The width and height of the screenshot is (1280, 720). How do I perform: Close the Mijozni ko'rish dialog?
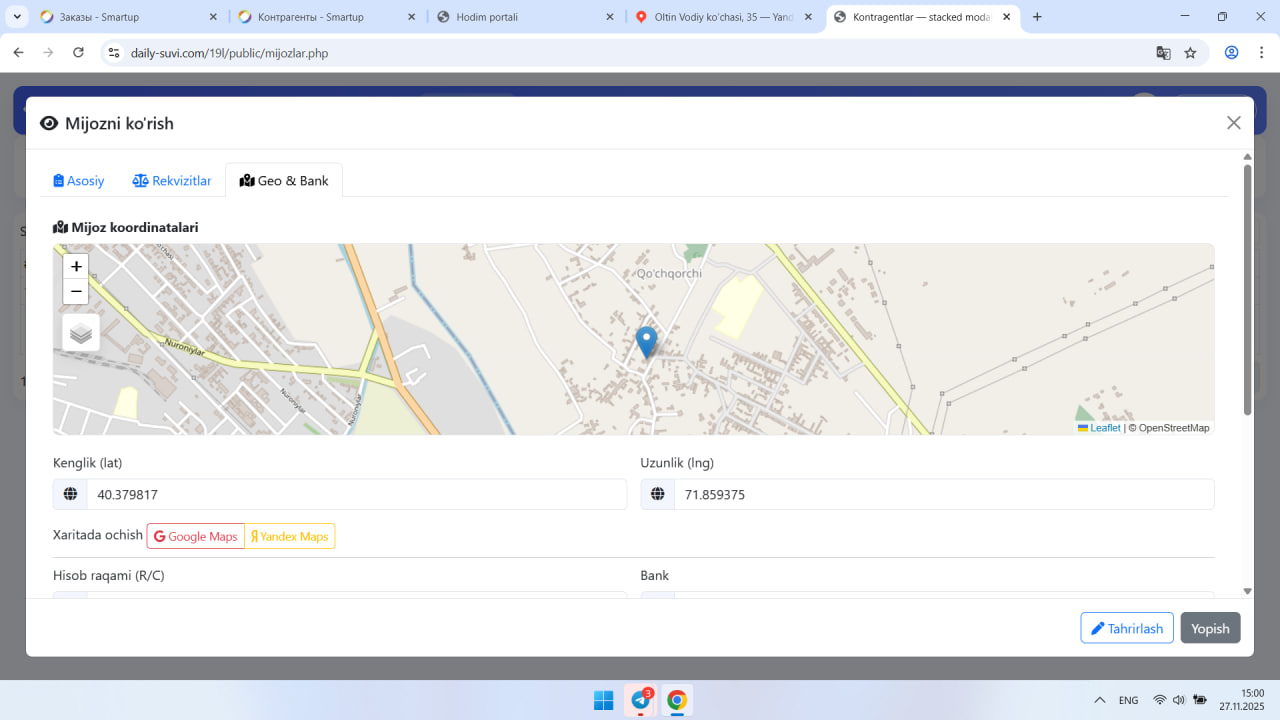(1233, 123)
